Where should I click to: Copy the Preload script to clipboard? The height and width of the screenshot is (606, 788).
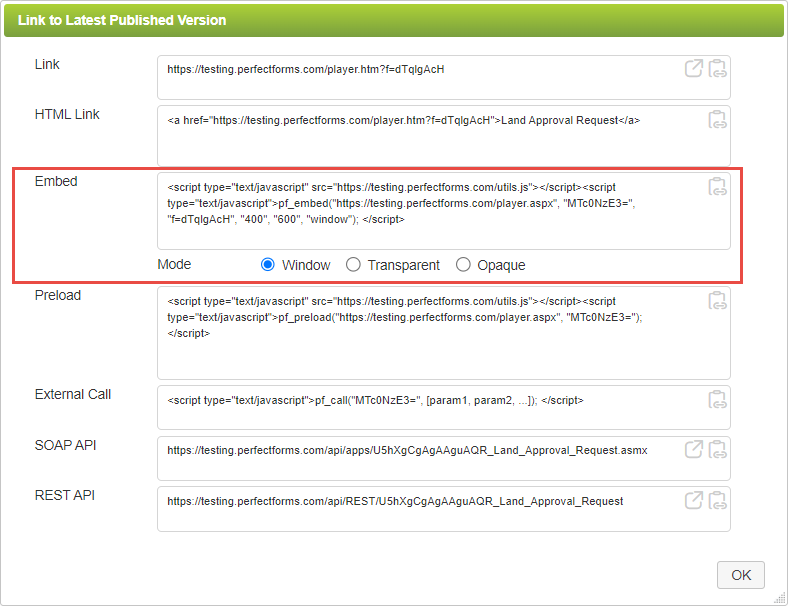[x=717, y=300]
